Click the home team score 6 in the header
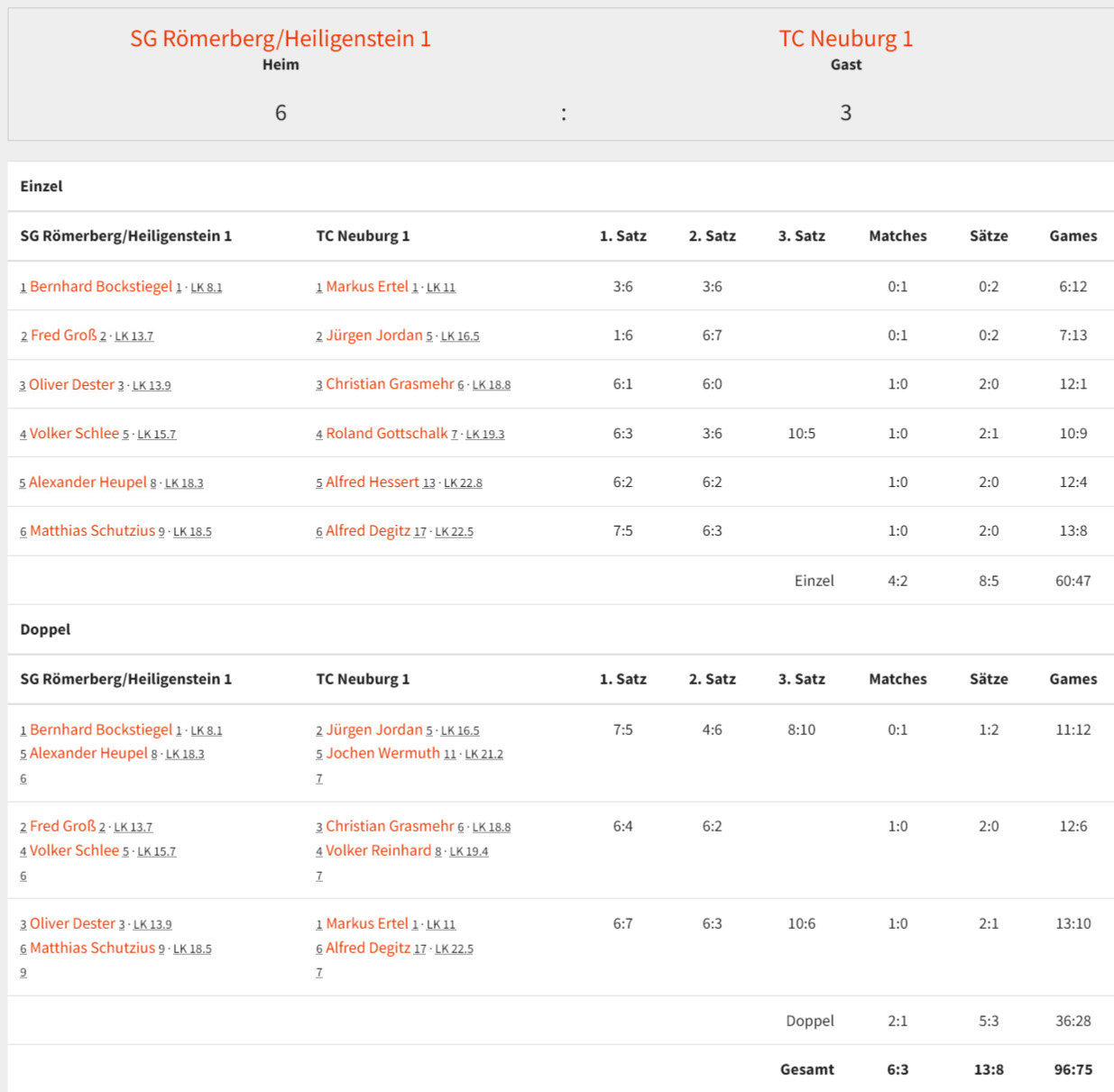 (x=281, y=113)
